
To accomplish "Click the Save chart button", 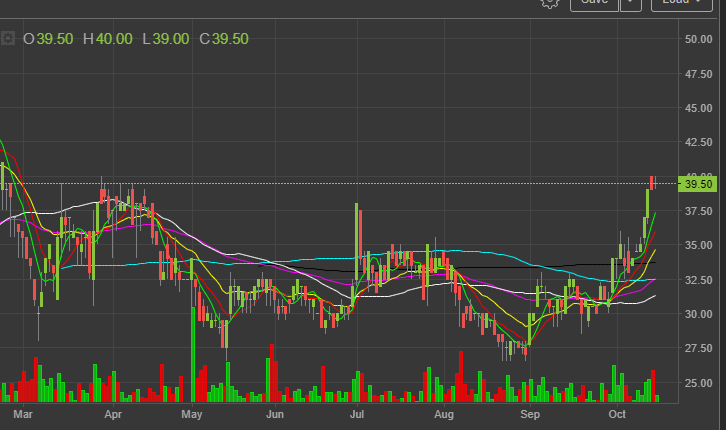I will pyautogui.click(x=595, y=4).
